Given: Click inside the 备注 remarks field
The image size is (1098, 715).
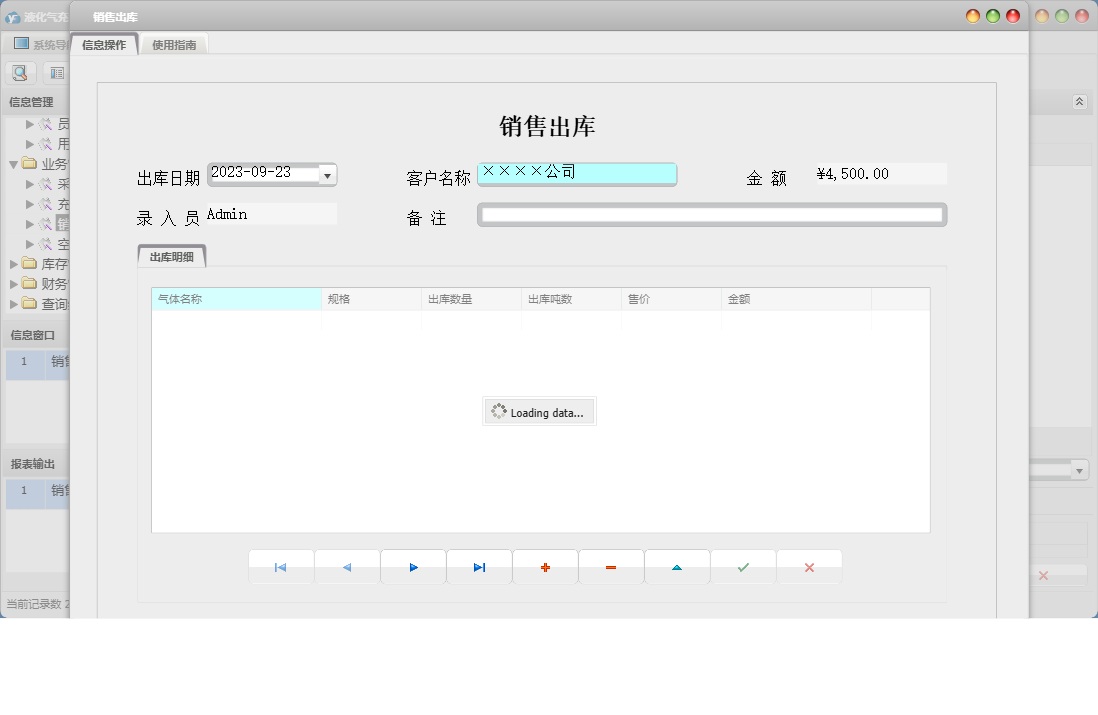Looking at the screenshot, I should pyautogui.click(x=710, y=214).
